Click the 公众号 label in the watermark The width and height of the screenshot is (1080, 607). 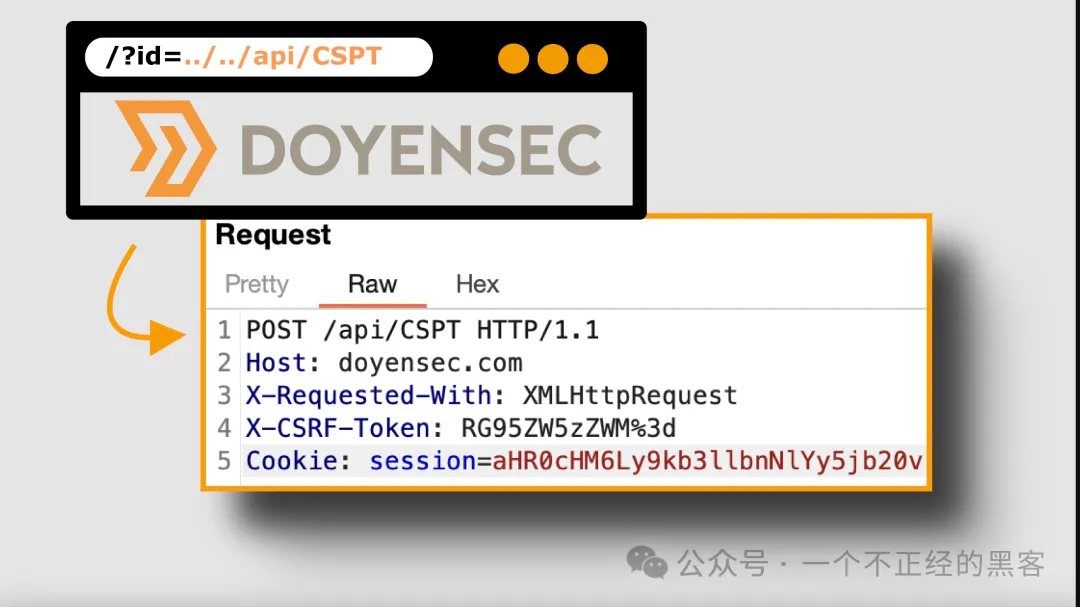tap(721, 564)
